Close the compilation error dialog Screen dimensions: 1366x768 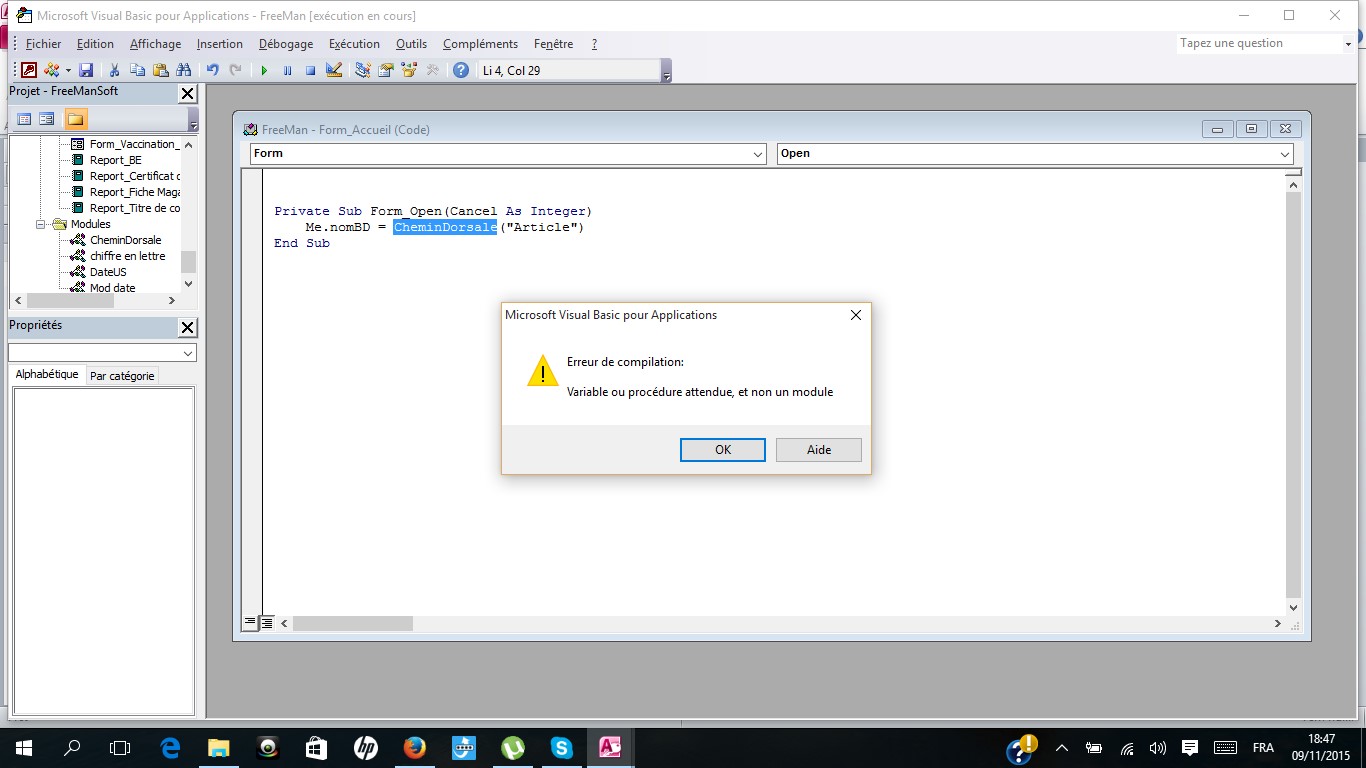click(855, 315)
